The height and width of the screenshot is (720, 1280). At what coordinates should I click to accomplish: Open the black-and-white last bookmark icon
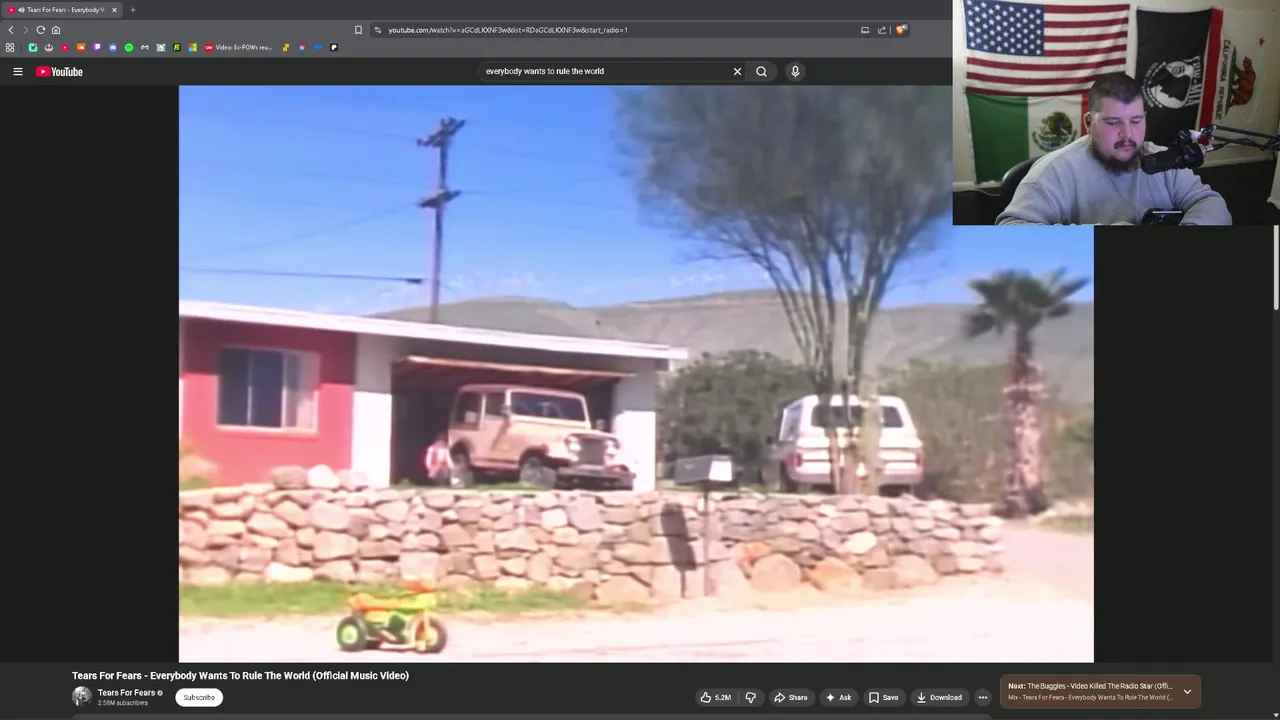(x=334, y=47)
